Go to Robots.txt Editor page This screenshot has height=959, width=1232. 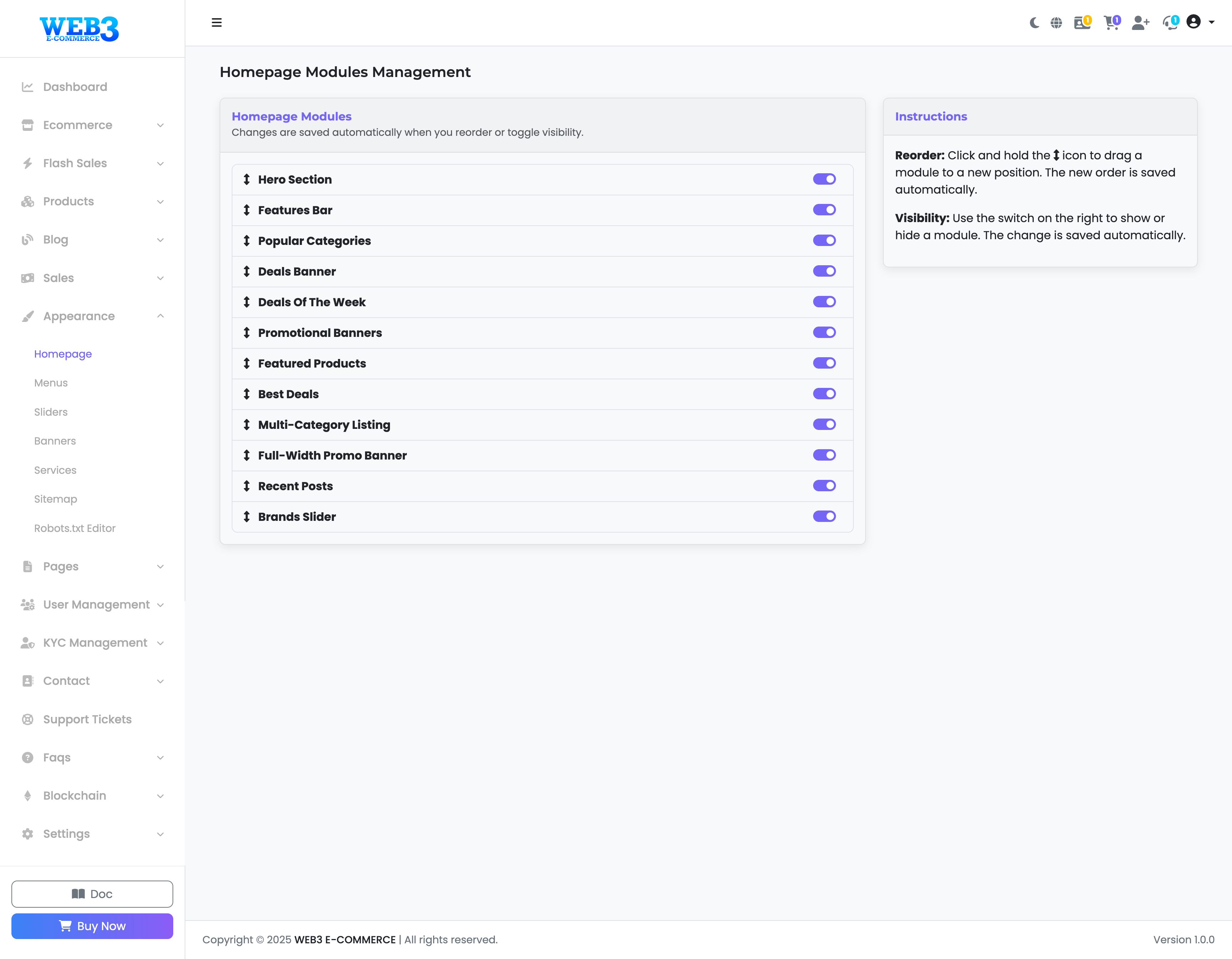coord(75,528)
